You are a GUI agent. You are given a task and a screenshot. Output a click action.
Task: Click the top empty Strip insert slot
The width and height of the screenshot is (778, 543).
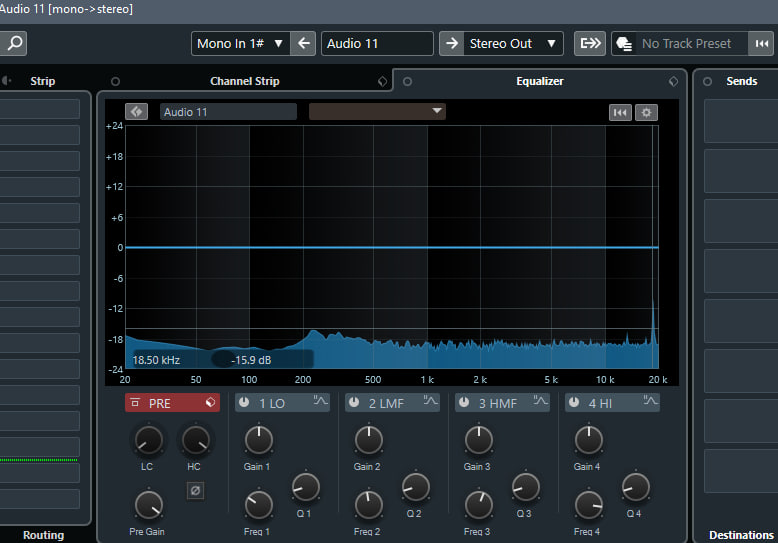pos(40,109)
